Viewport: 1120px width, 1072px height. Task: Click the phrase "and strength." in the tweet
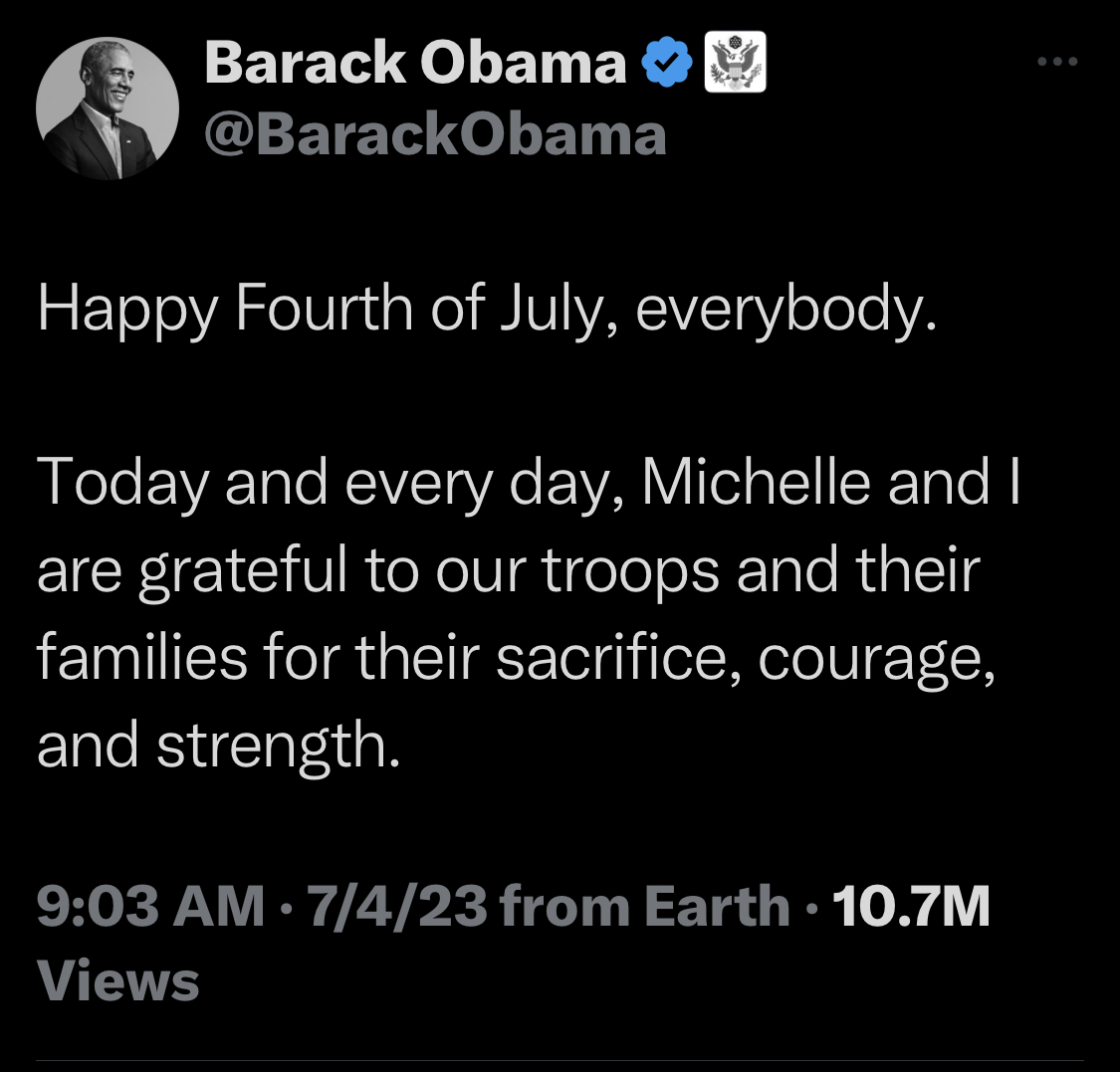point(218,746)
